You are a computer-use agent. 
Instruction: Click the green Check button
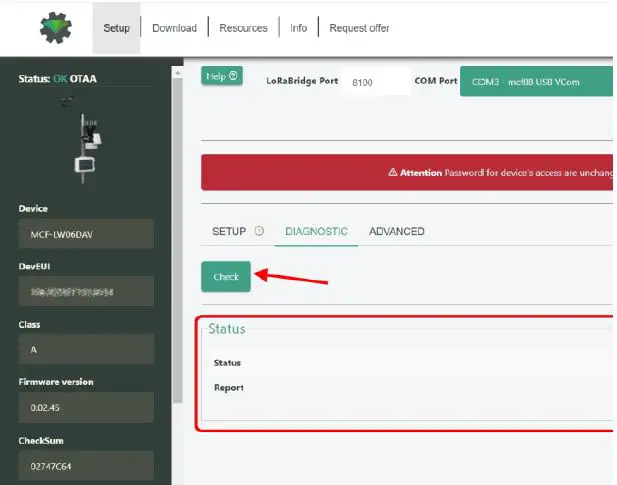click(x=226, y=277)
